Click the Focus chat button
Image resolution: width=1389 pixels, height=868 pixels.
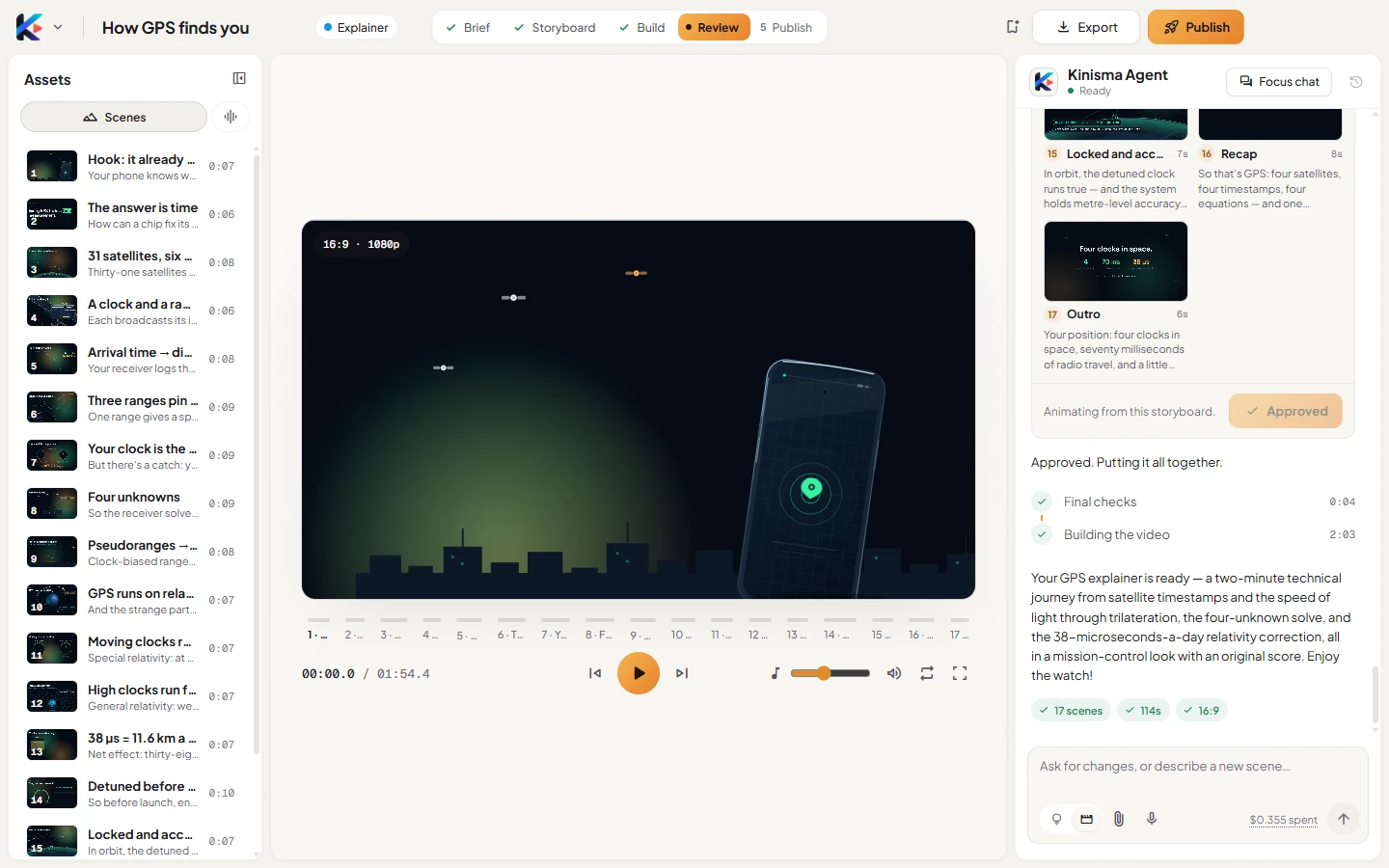point(1279,82)
